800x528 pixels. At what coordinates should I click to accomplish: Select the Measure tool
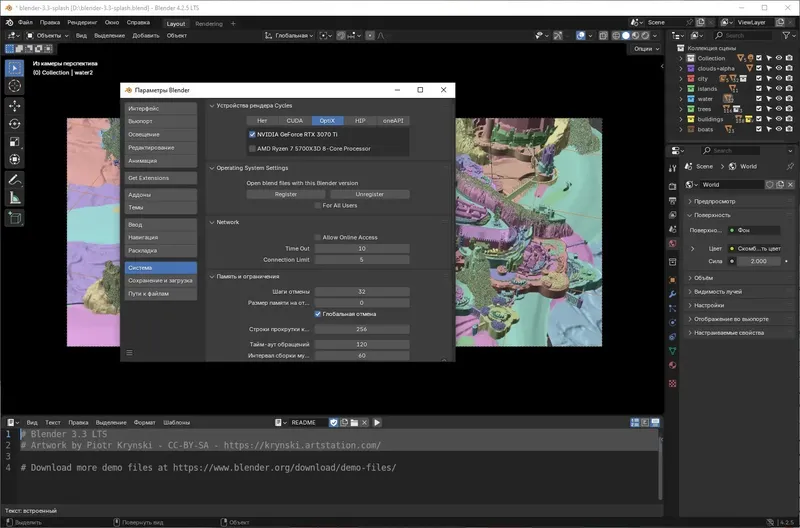click(15, 198)
